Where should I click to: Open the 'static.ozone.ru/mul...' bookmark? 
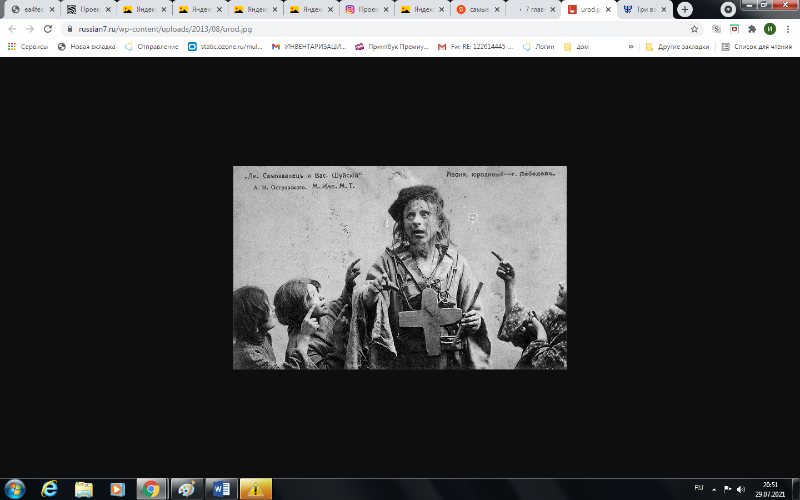click(225, 46)
